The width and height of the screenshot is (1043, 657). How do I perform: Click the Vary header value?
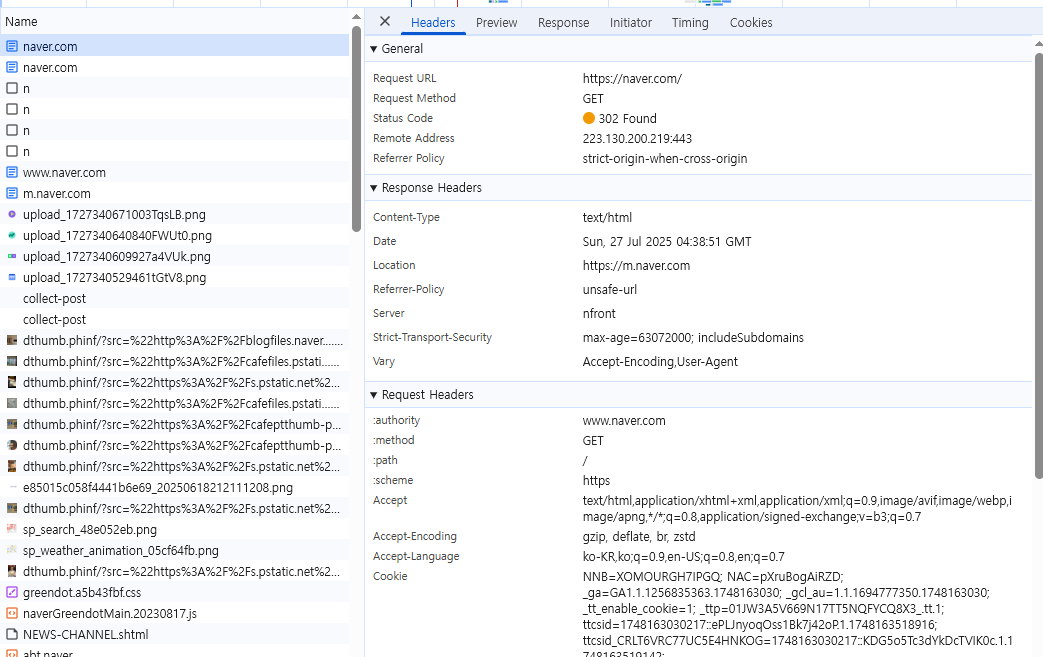[x=660, y=361]
